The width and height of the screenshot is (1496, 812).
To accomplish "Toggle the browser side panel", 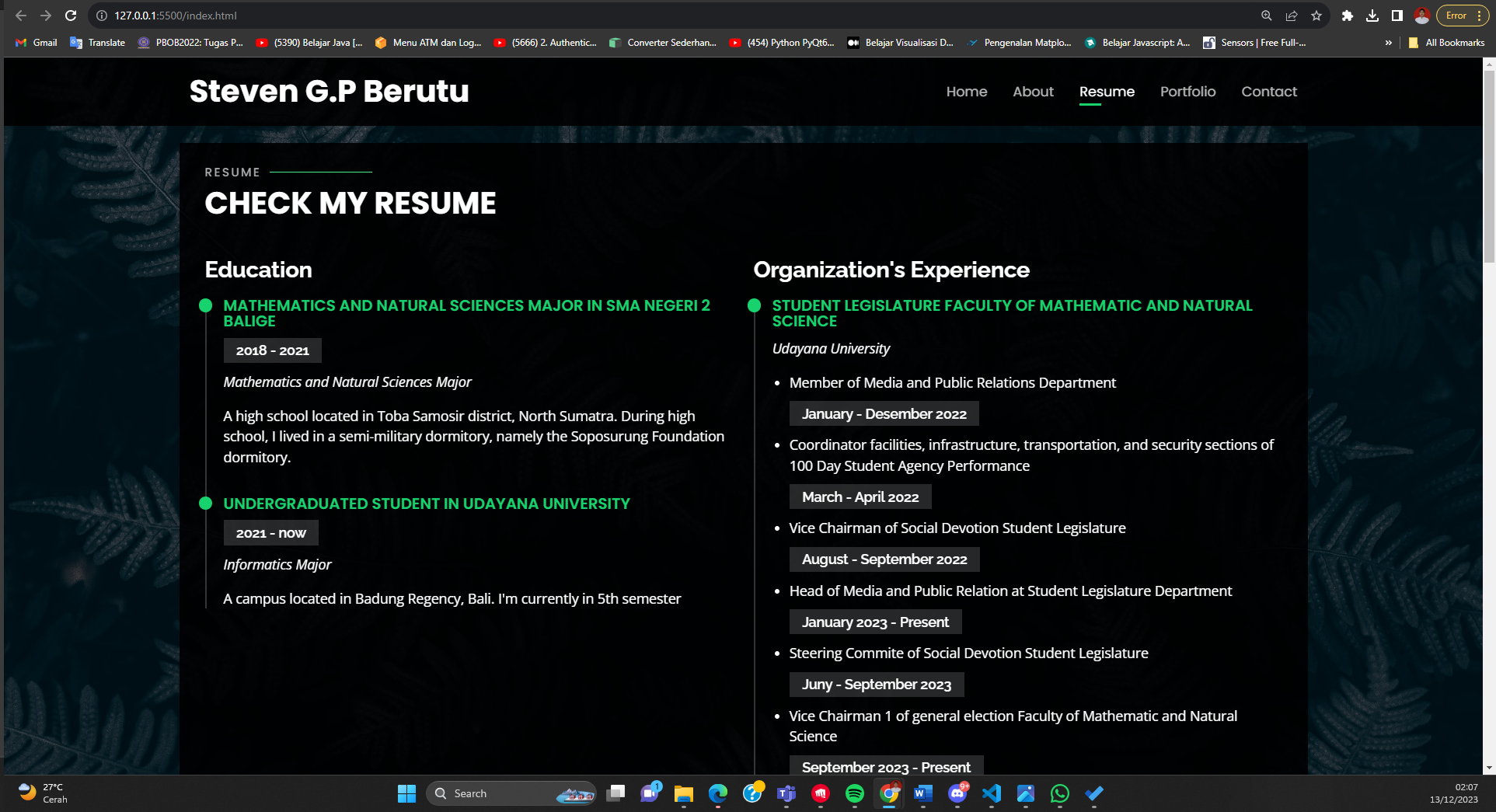I will [1397, 16].
